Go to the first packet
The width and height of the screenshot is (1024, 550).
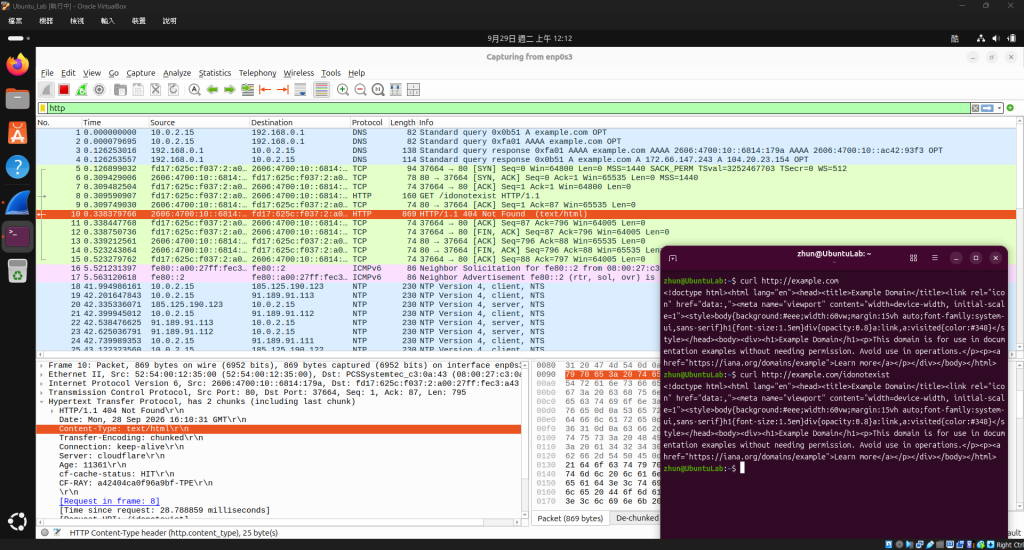point(265,90)
